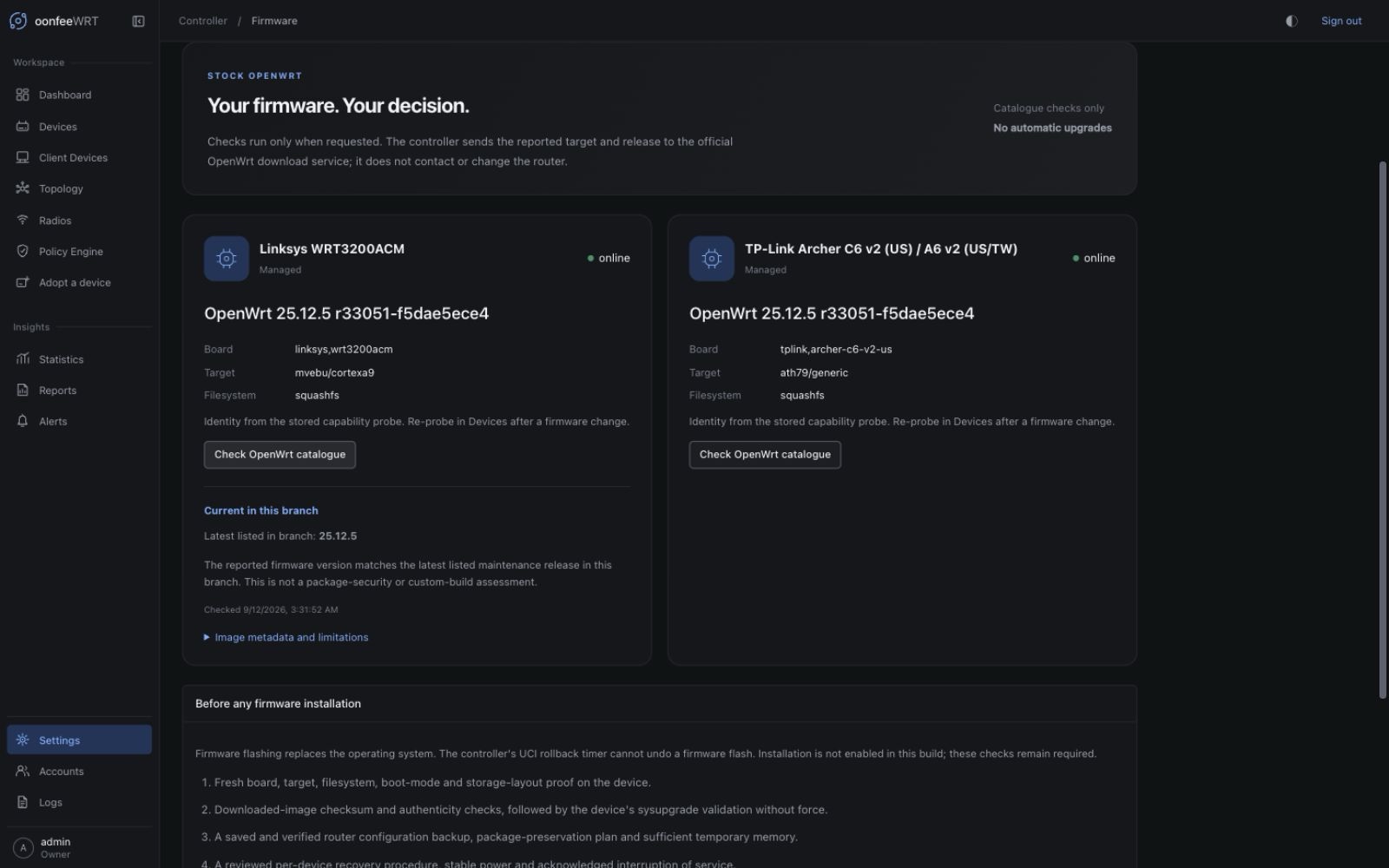1389x868 pixels.
Task: Click the Controller breadcrumb link
Action: click(x=203, y=21)
